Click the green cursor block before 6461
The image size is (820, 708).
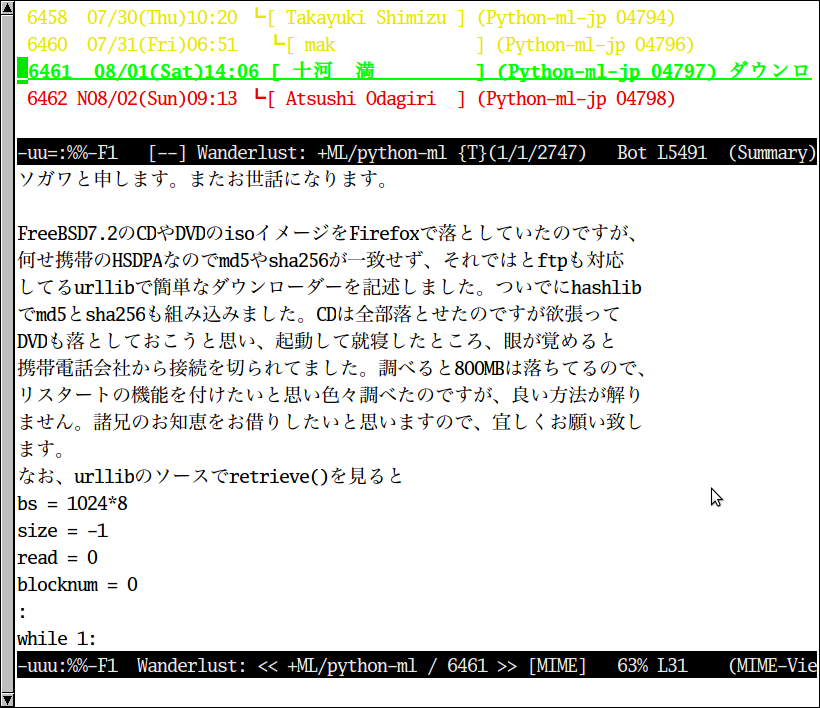pyautogui.click(x=22, y=71)
